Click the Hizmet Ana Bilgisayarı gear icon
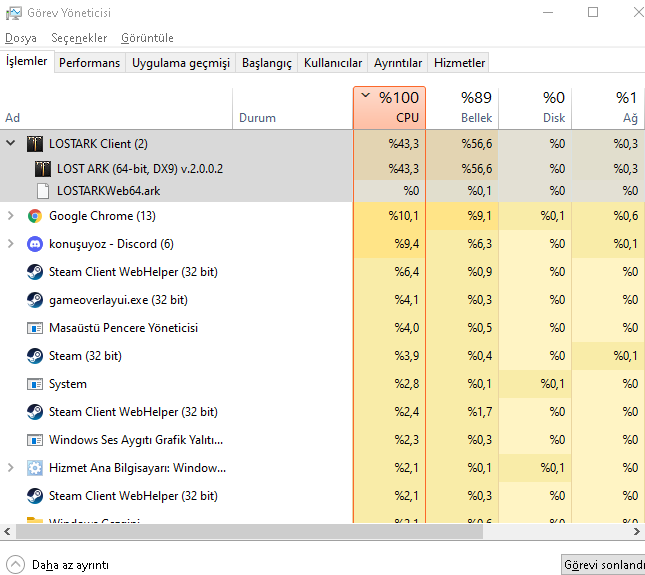This screenshot has height=575, width=645. [35, 468]
